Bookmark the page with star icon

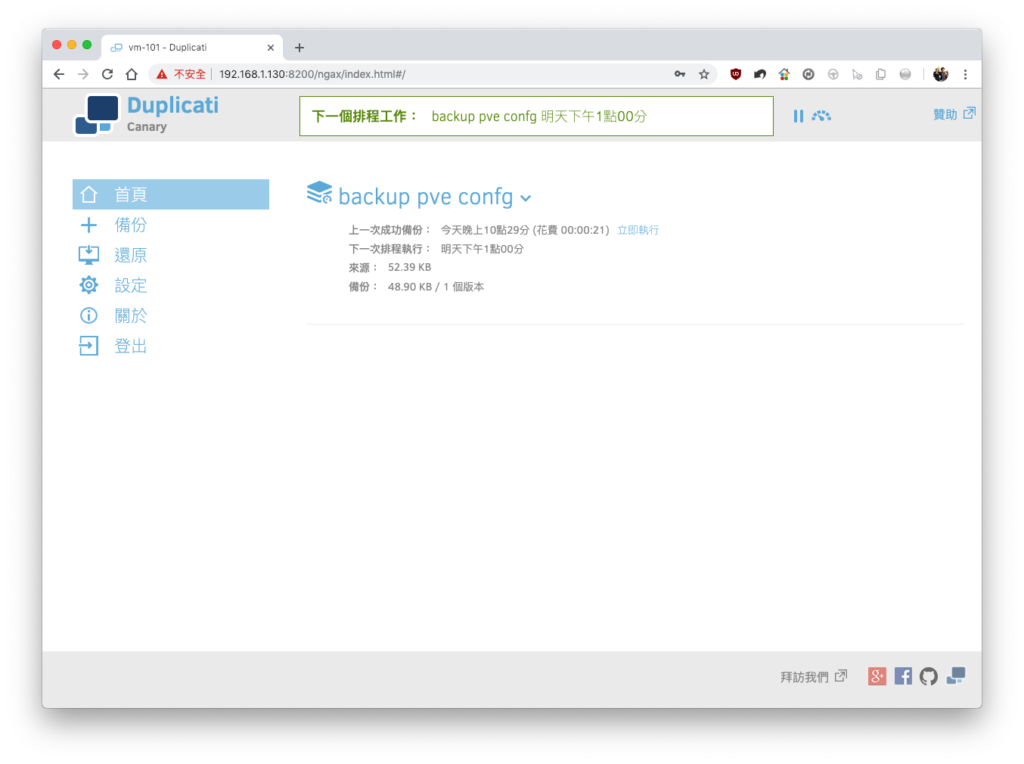click(x=704, y=74)
